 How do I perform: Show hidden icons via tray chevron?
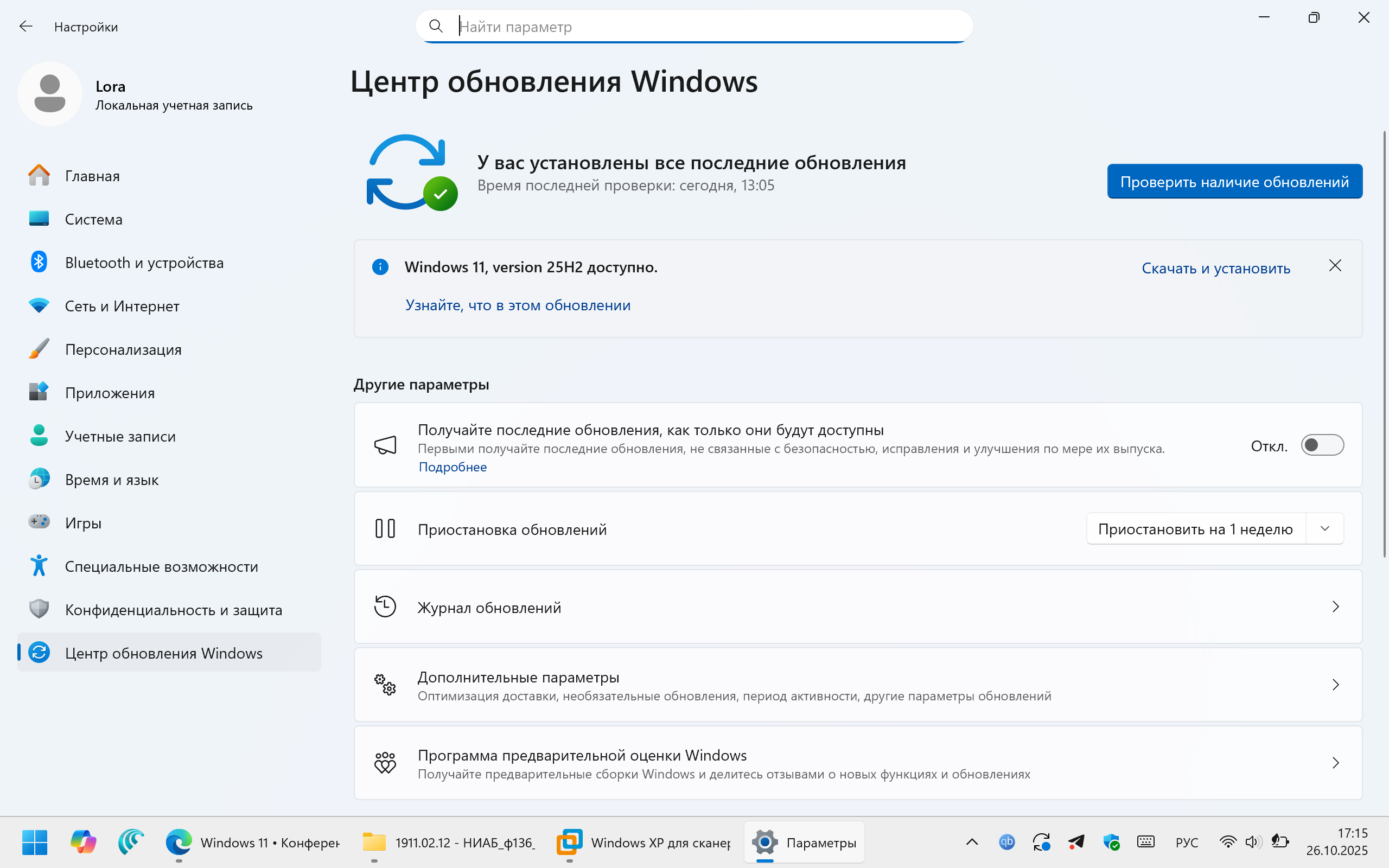click(x=972, y=842)
